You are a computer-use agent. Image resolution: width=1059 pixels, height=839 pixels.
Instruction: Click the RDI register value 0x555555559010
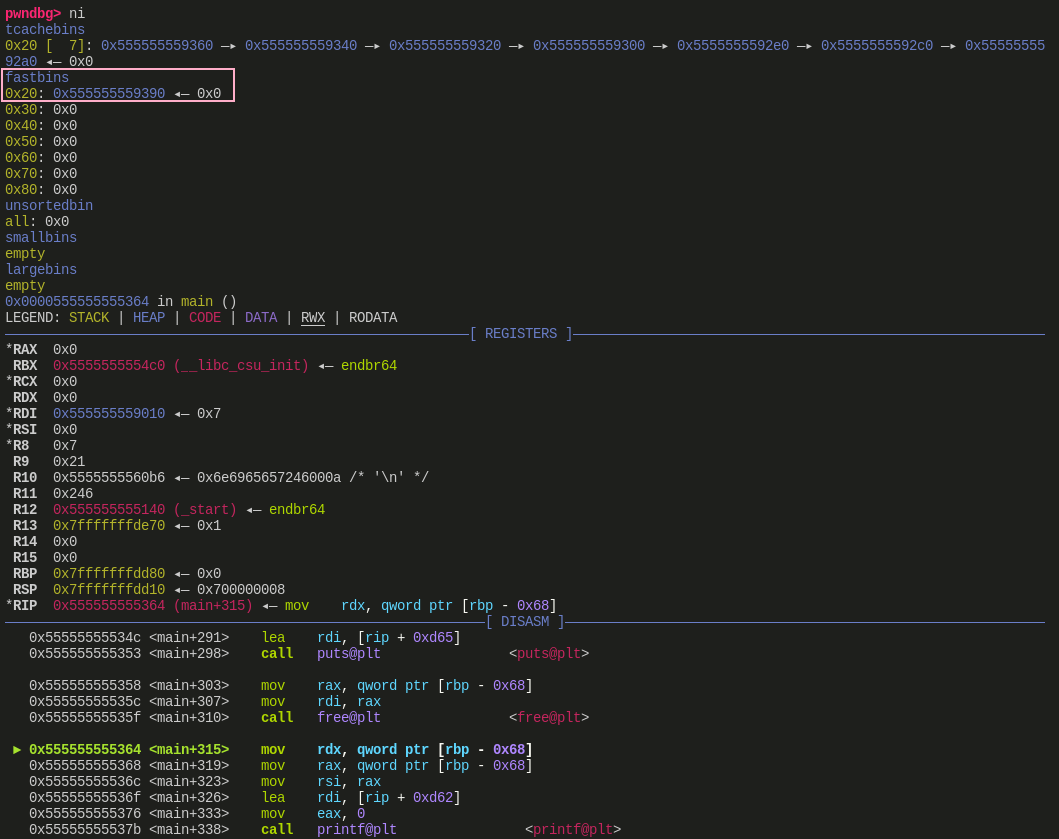[x=109, y=414]
